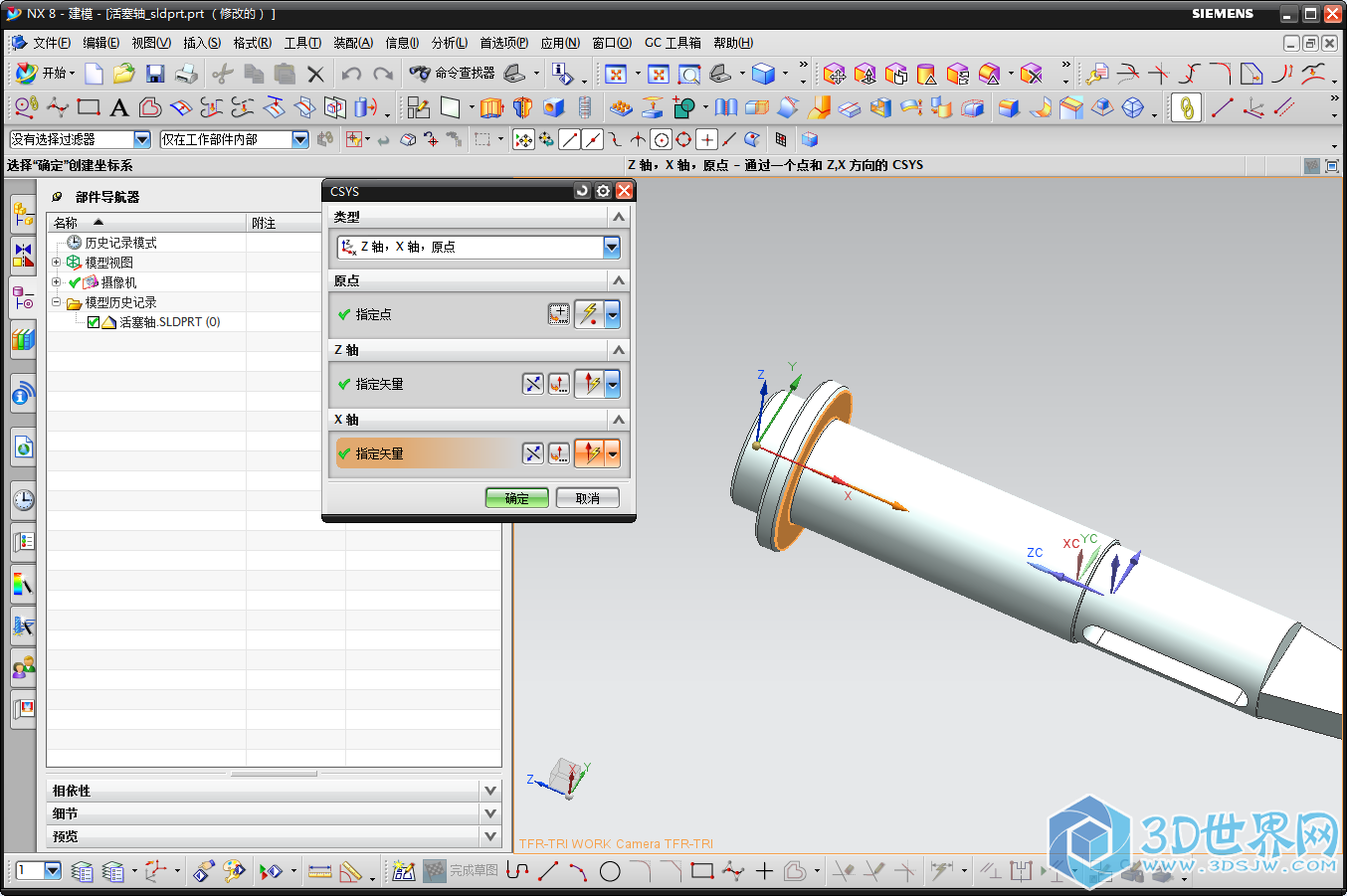
Task: Toggle snap to arc center icon
Action: [661, 140]
